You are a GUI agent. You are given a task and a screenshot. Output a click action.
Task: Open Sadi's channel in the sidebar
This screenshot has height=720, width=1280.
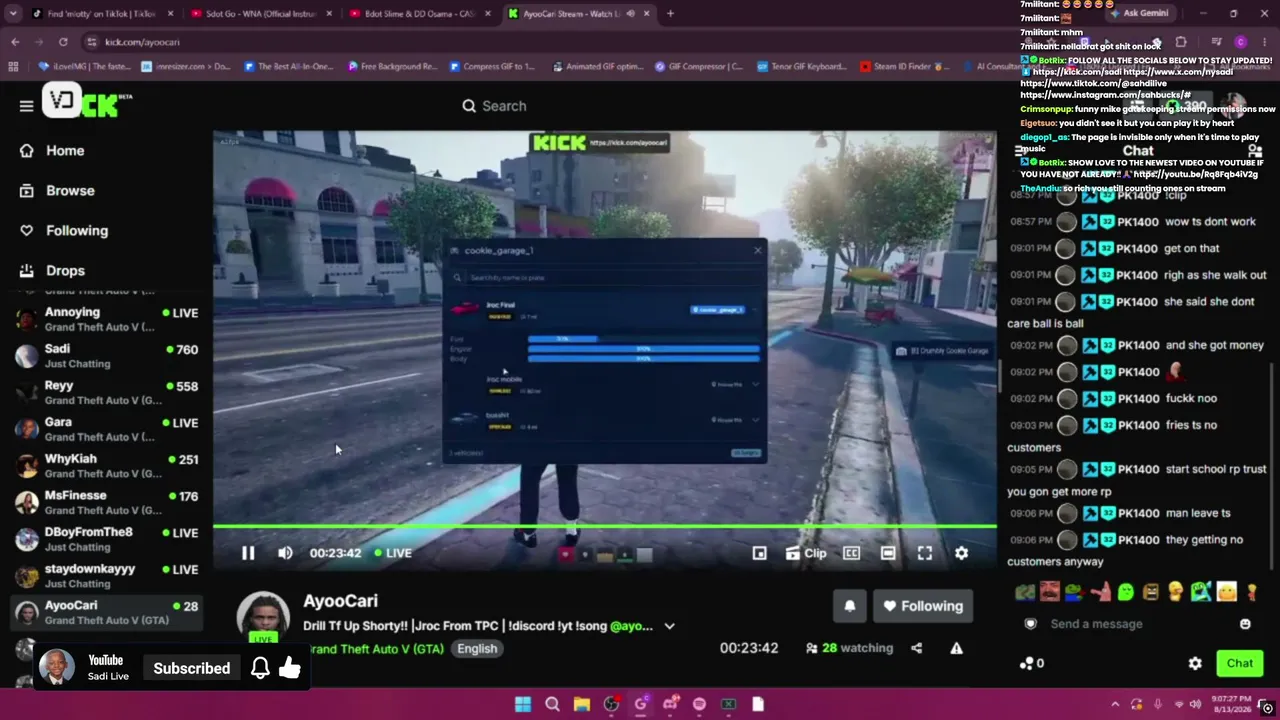[107, 356]
